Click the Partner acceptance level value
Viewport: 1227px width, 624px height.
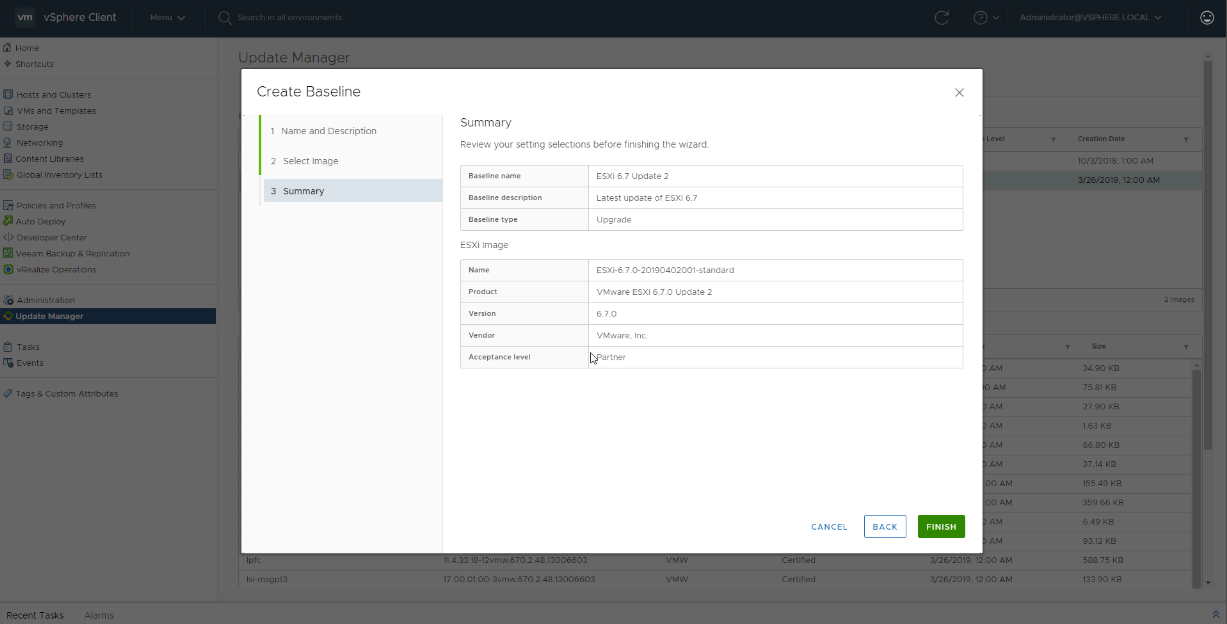(611, 357)
